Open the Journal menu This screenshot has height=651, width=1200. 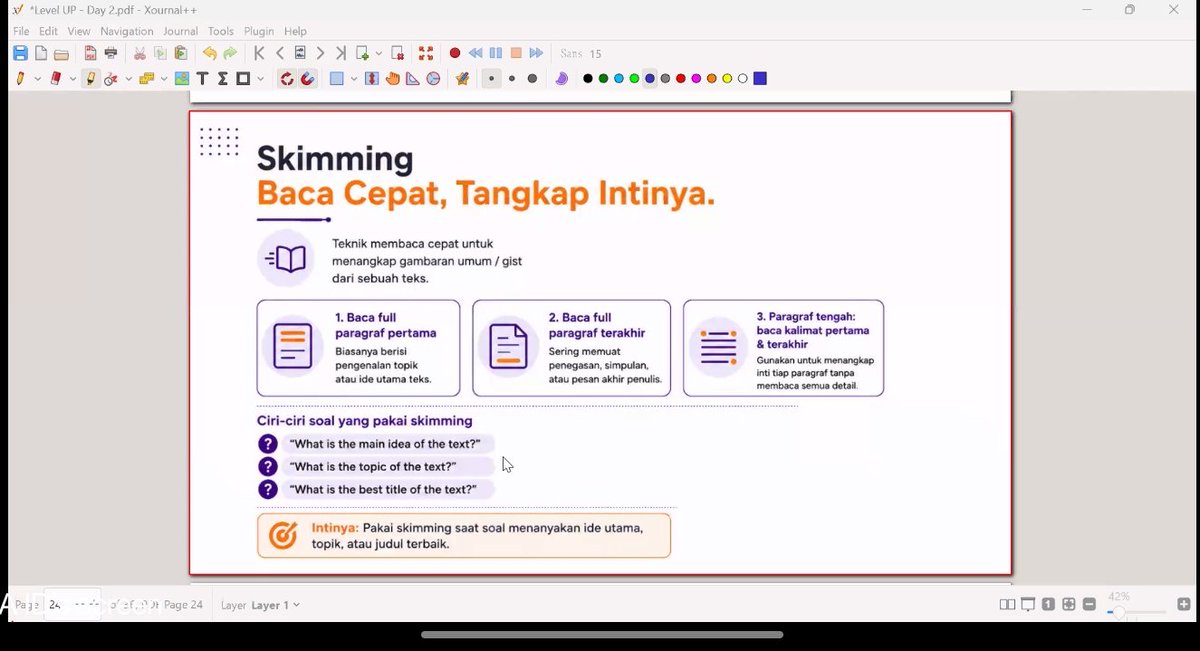pos(181,31)
